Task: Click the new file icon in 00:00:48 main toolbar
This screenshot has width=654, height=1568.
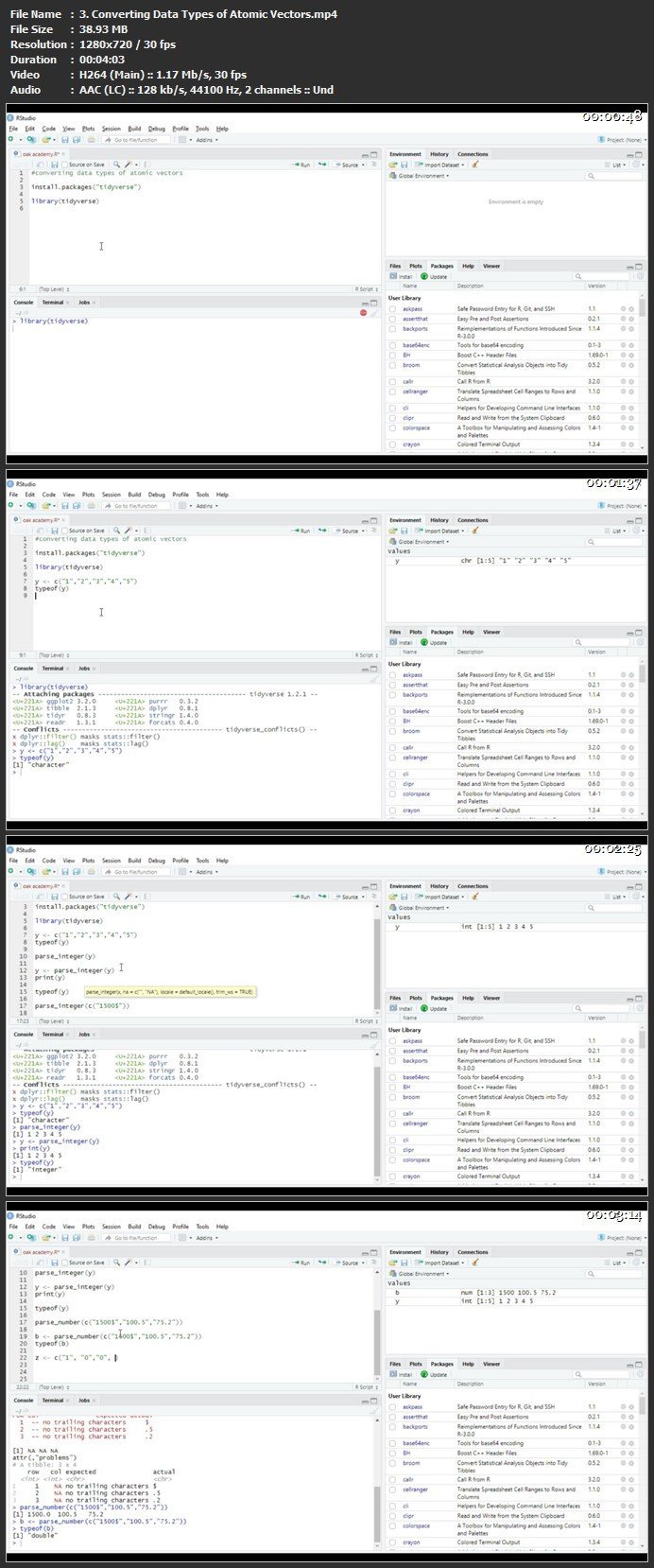Action: pos(9,139)
